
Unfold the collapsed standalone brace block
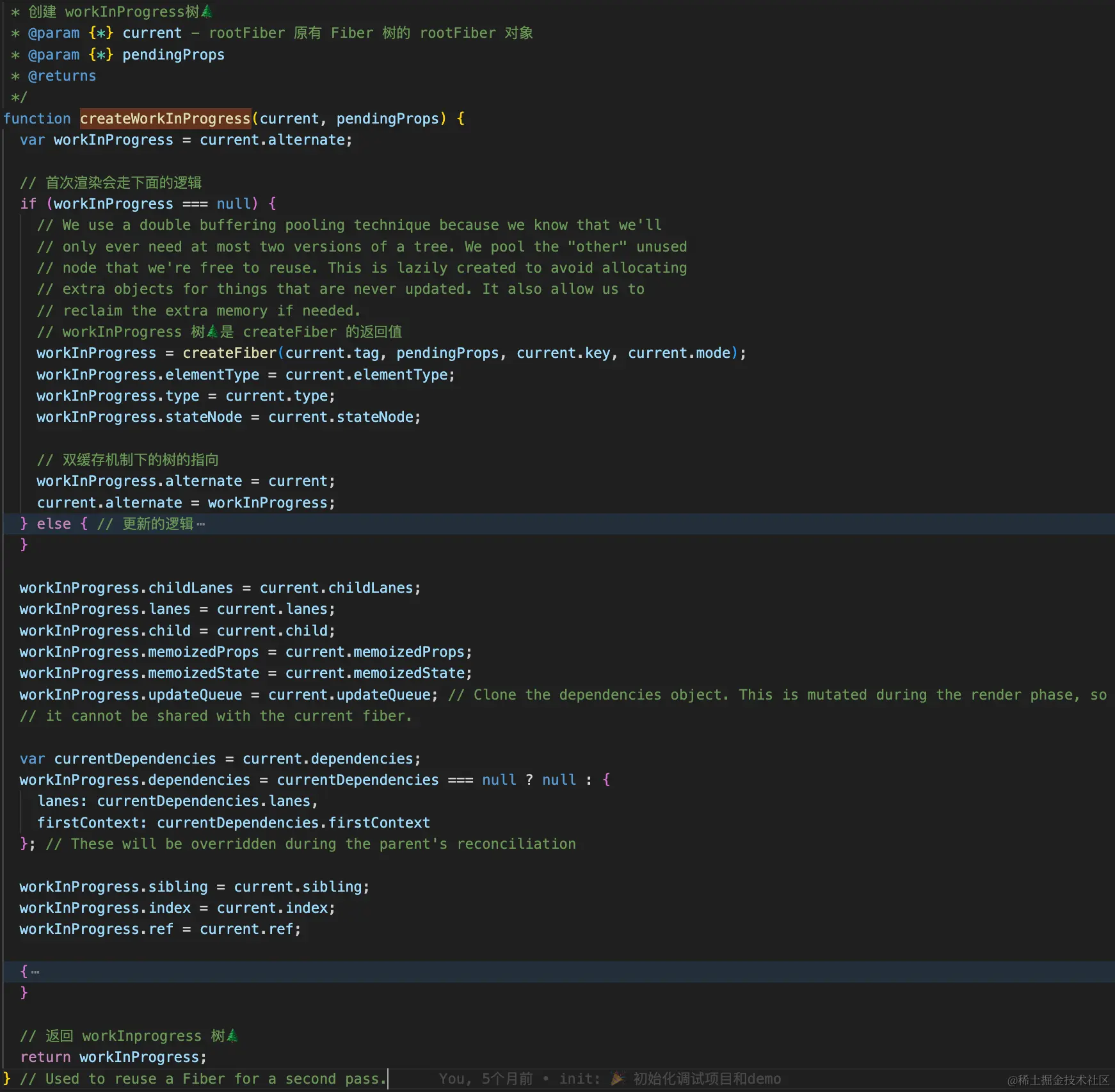[x=35, y=972]
